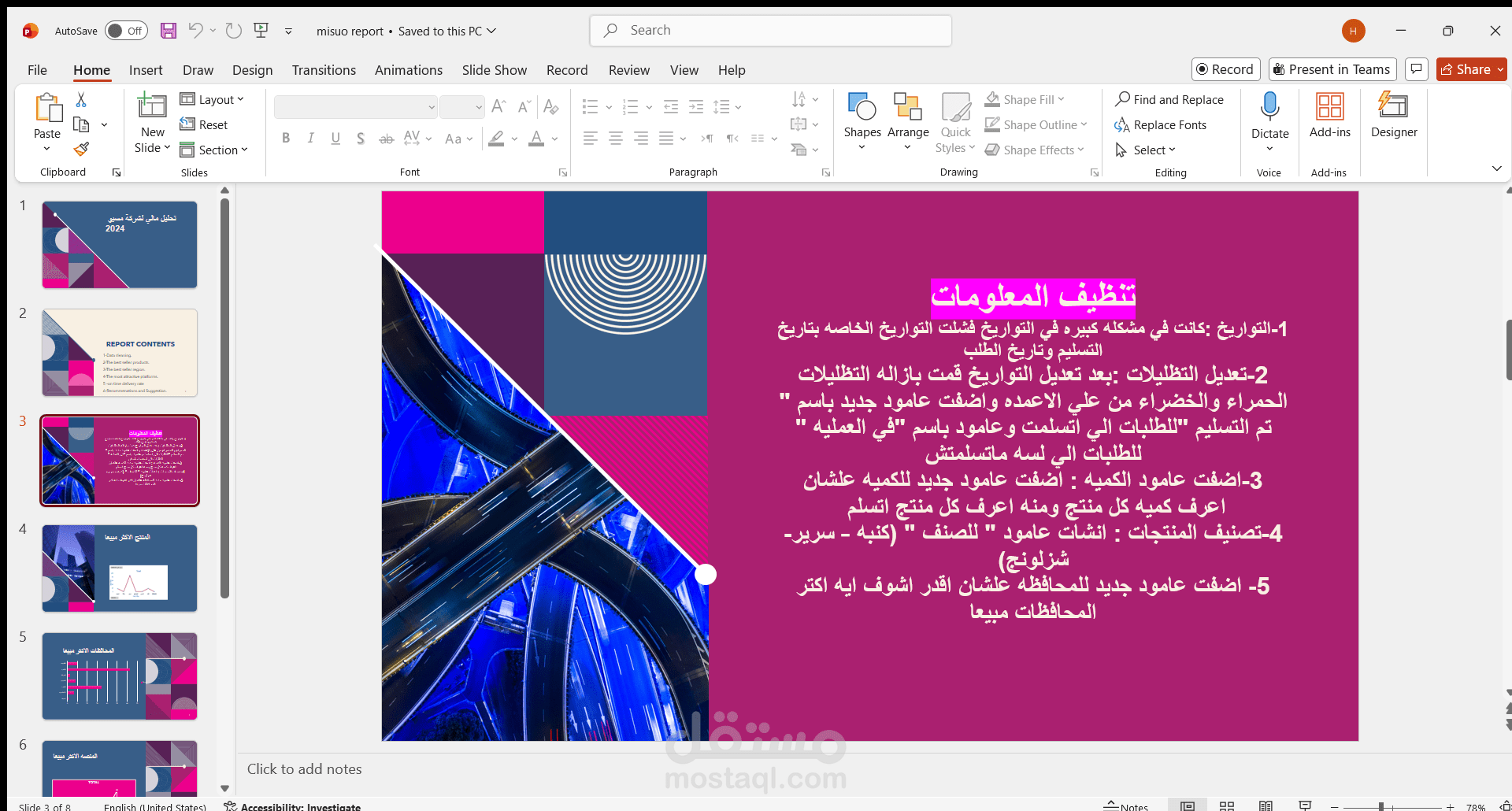This screenshot has height=811, width=1512.
Task: Switch to Slide Sorter view
Action: tap(1227, 805)
